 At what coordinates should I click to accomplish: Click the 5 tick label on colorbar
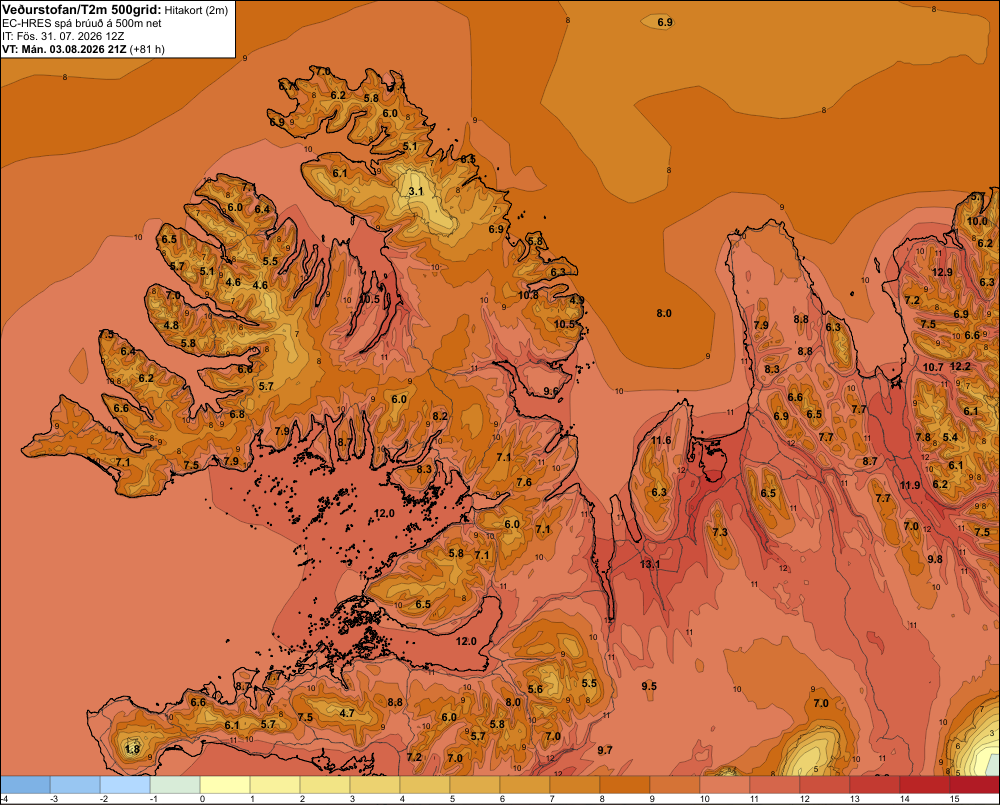pos(452,799)
